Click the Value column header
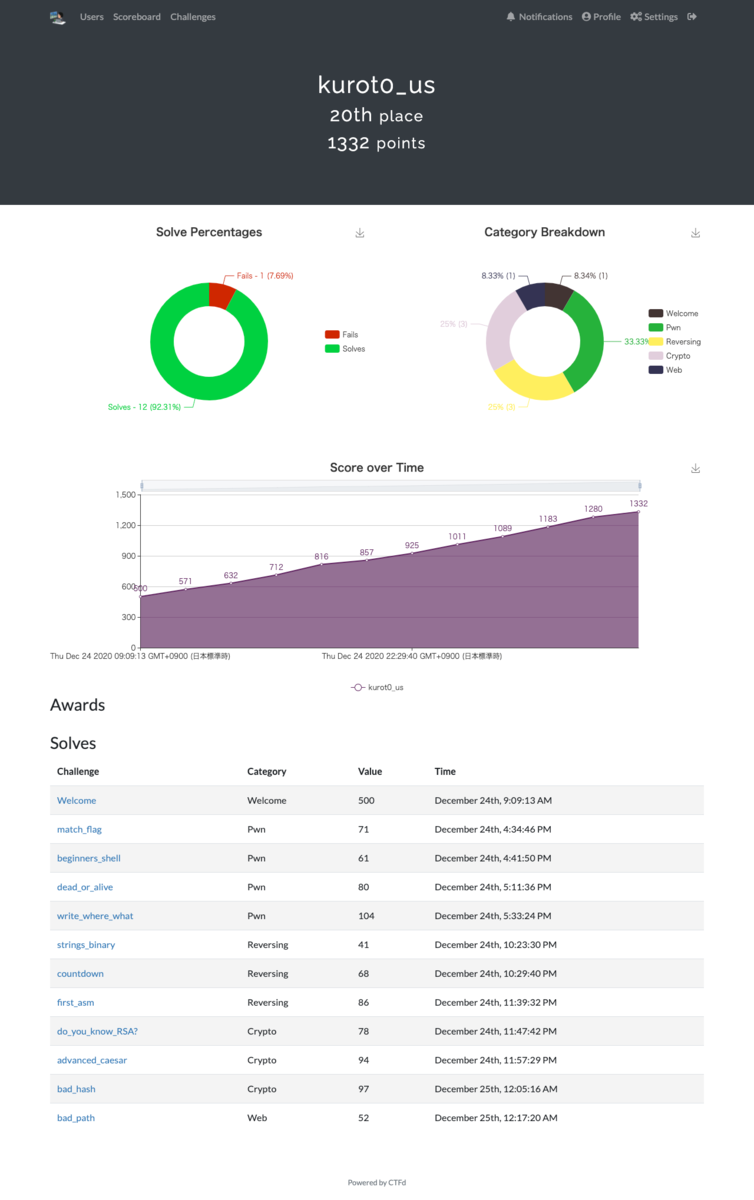 click(370, 772)
